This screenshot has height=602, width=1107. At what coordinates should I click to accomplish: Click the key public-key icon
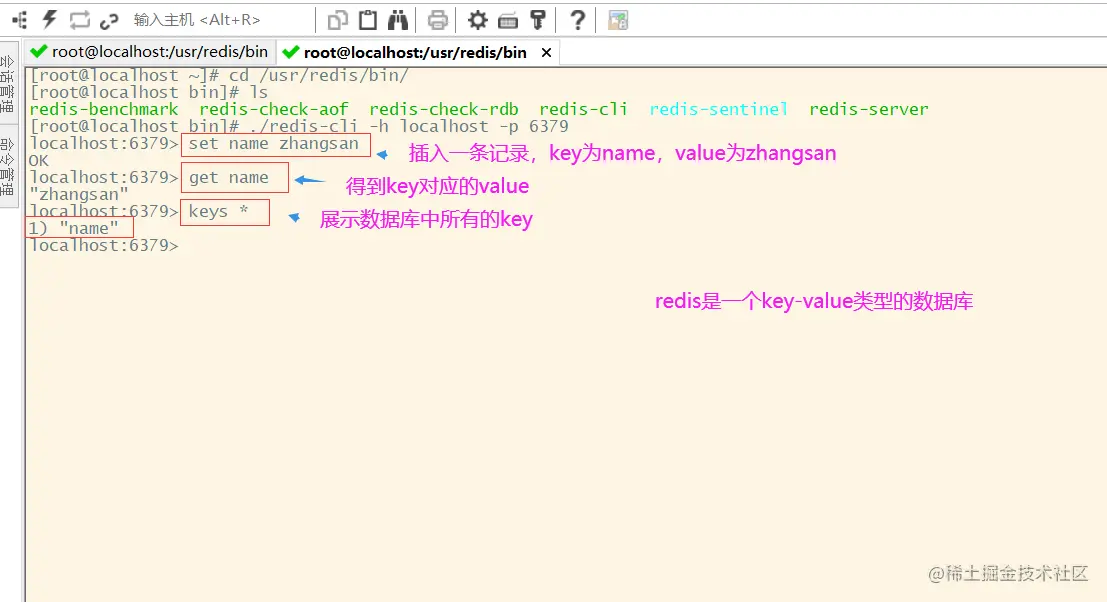538,20
